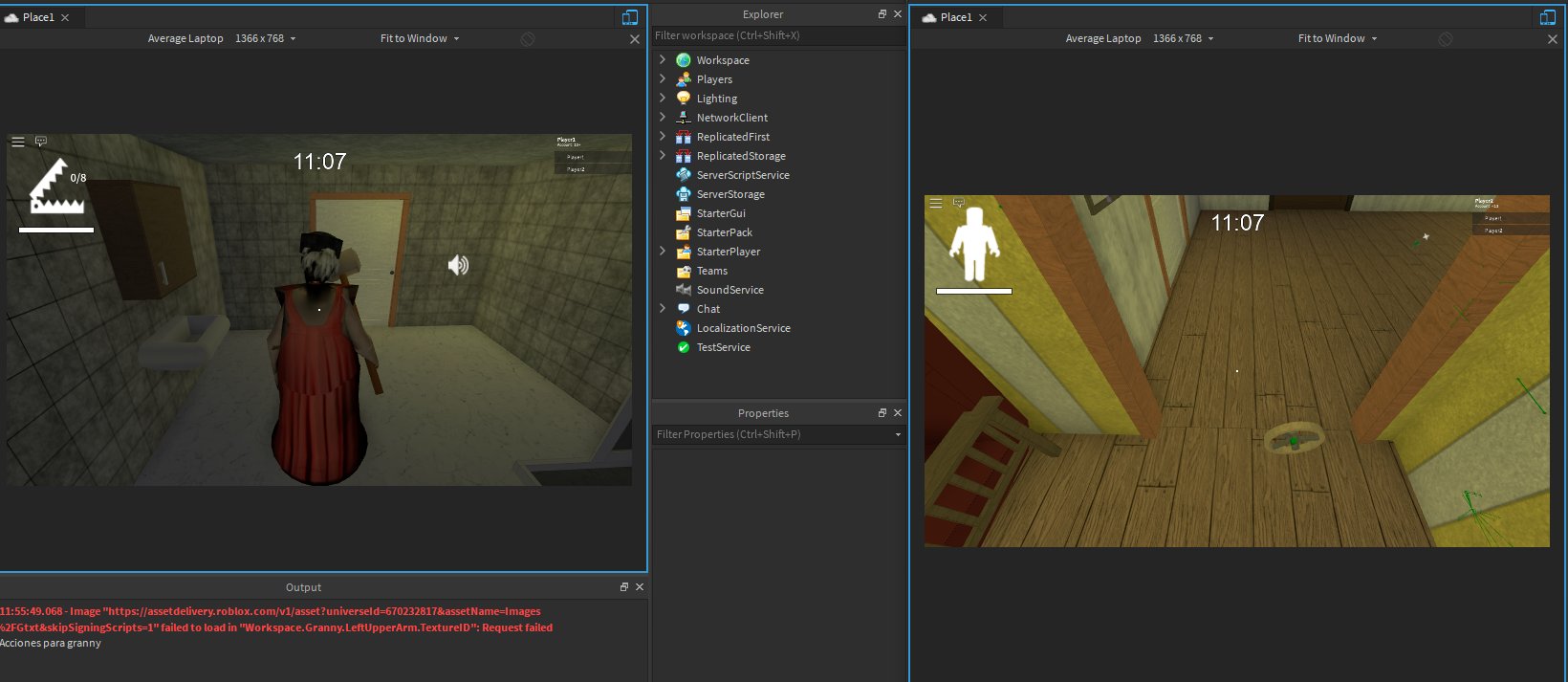Expand the NetworkClient tree node
1568x682 pixels.
(x=663, y=117)
